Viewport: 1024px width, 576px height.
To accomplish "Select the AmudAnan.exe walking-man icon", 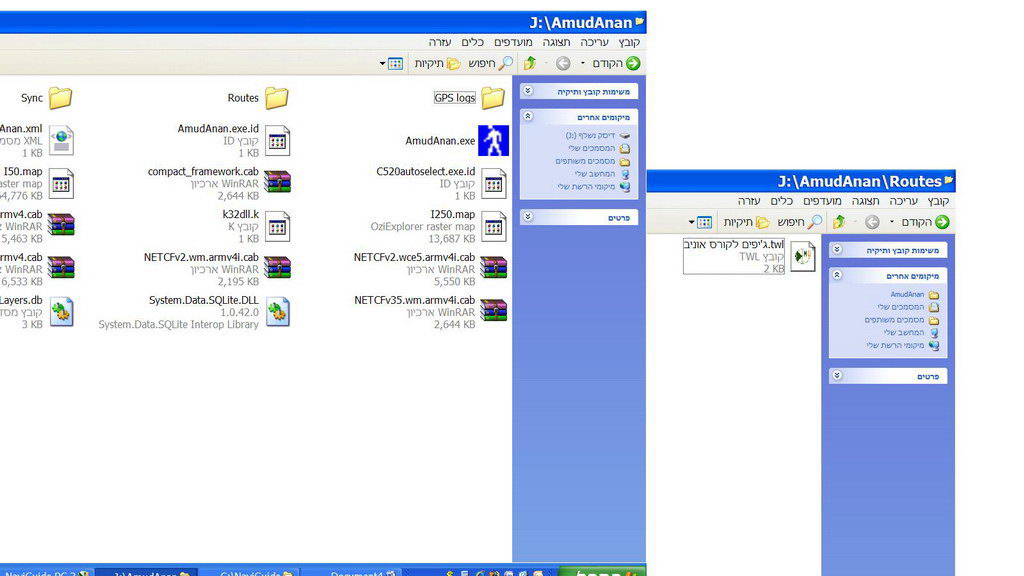I will 493,140.
